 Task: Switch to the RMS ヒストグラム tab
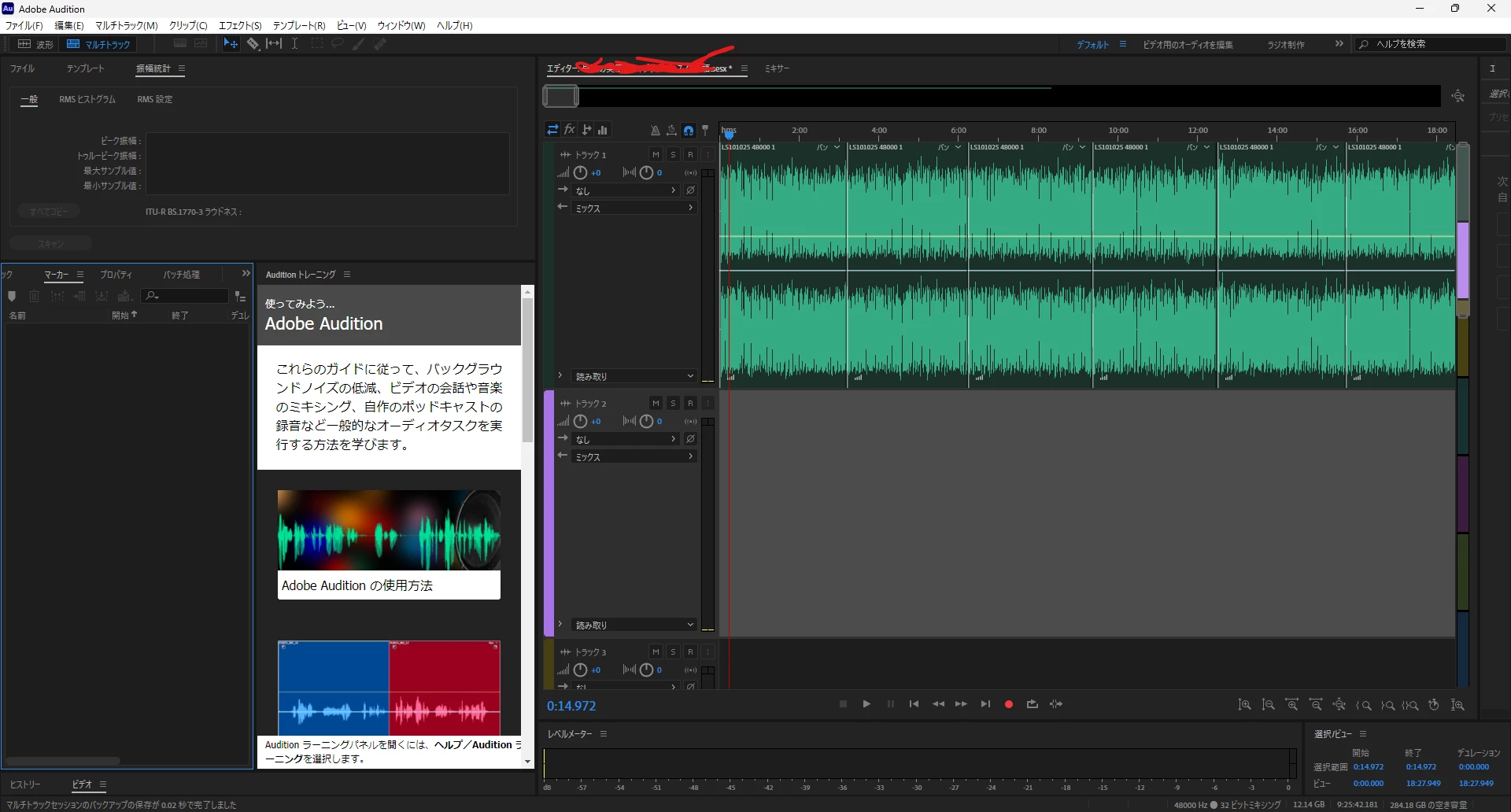click(x=87, y=99)
